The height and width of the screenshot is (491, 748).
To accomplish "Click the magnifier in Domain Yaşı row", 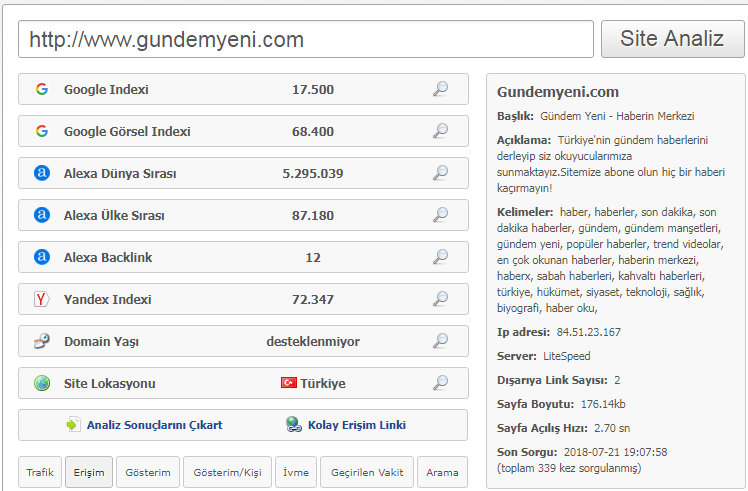I will pos(440,341).
